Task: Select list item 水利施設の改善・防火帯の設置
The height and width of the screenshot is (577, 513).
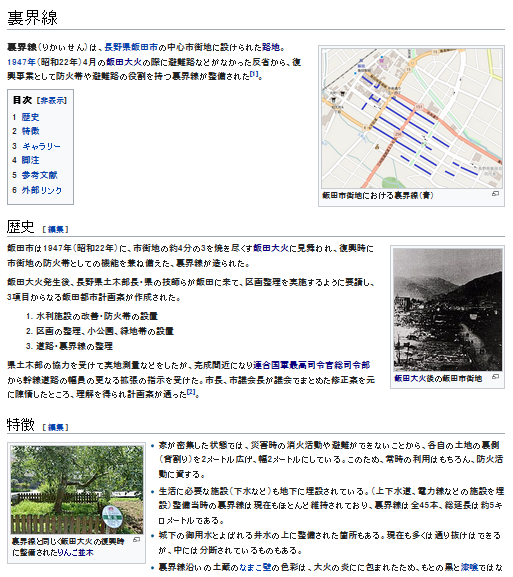Action: pos(97,316)
